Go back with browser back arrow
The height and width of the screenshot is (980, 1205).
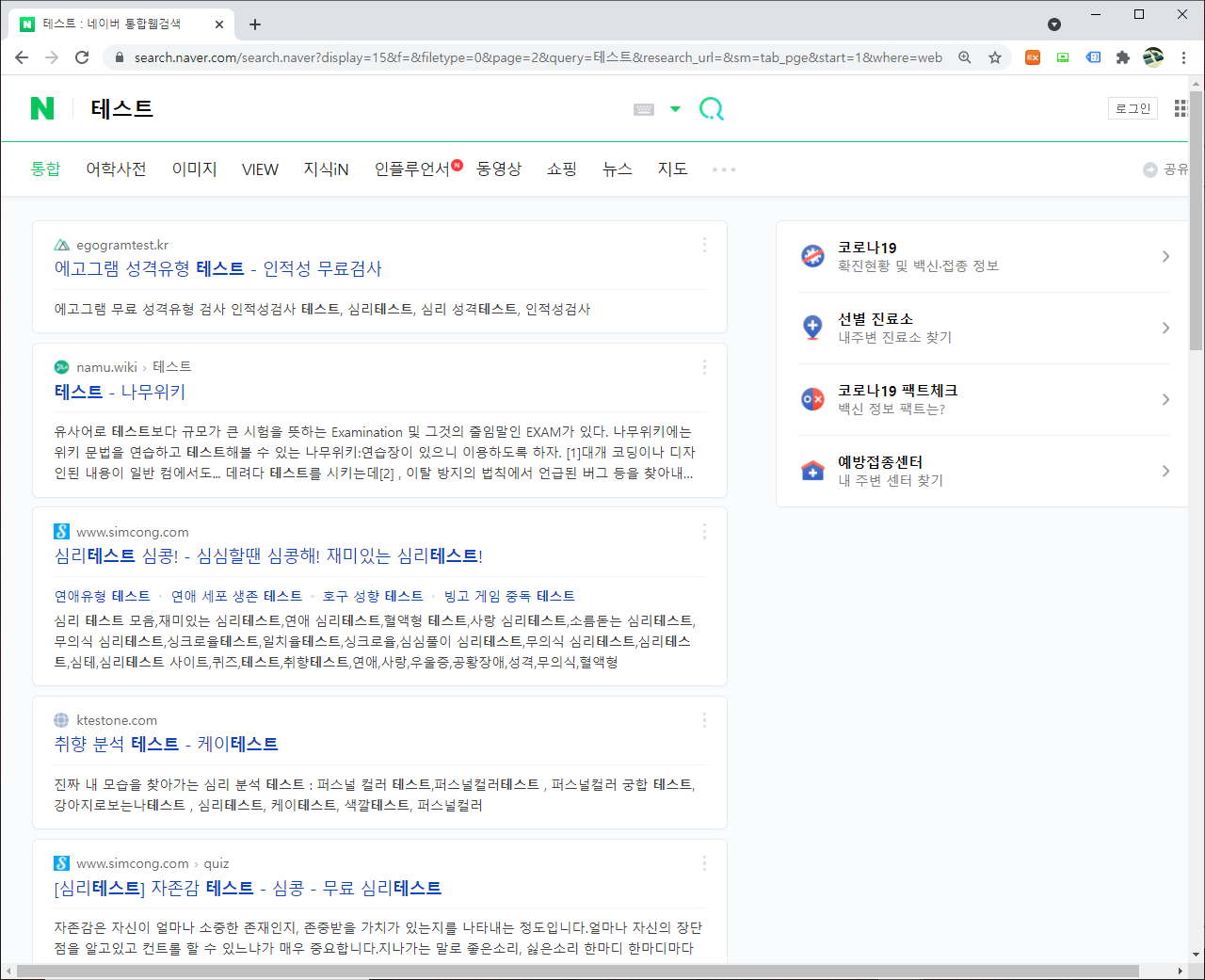[x=22, y=57]
